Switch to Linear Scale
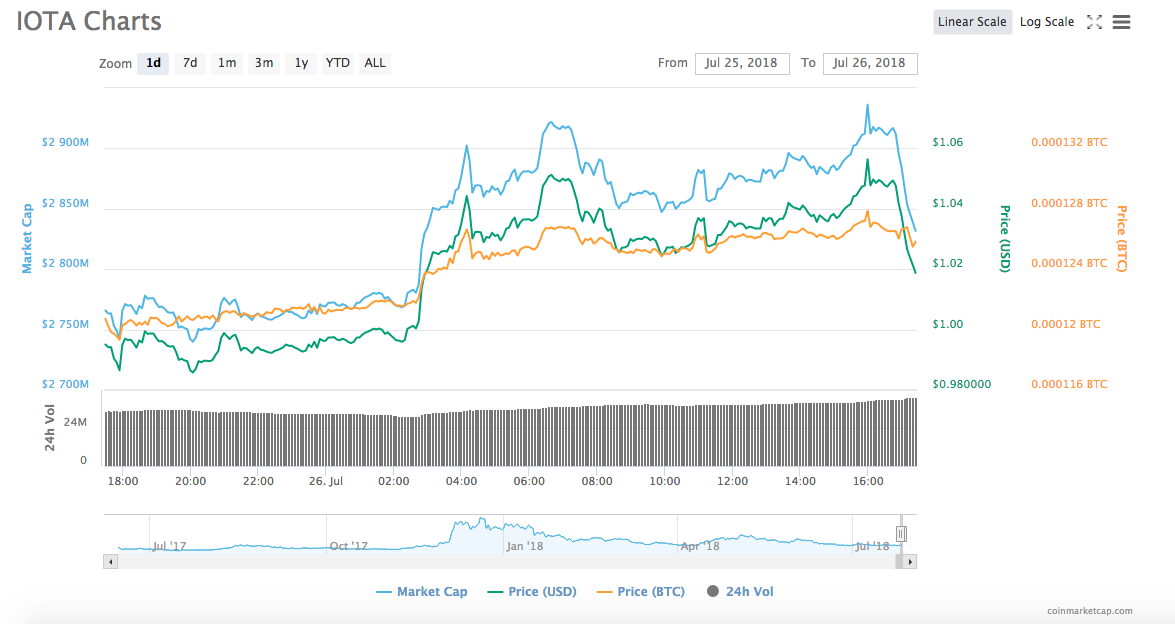This screenshot has height=624, width=1175. 972,22
